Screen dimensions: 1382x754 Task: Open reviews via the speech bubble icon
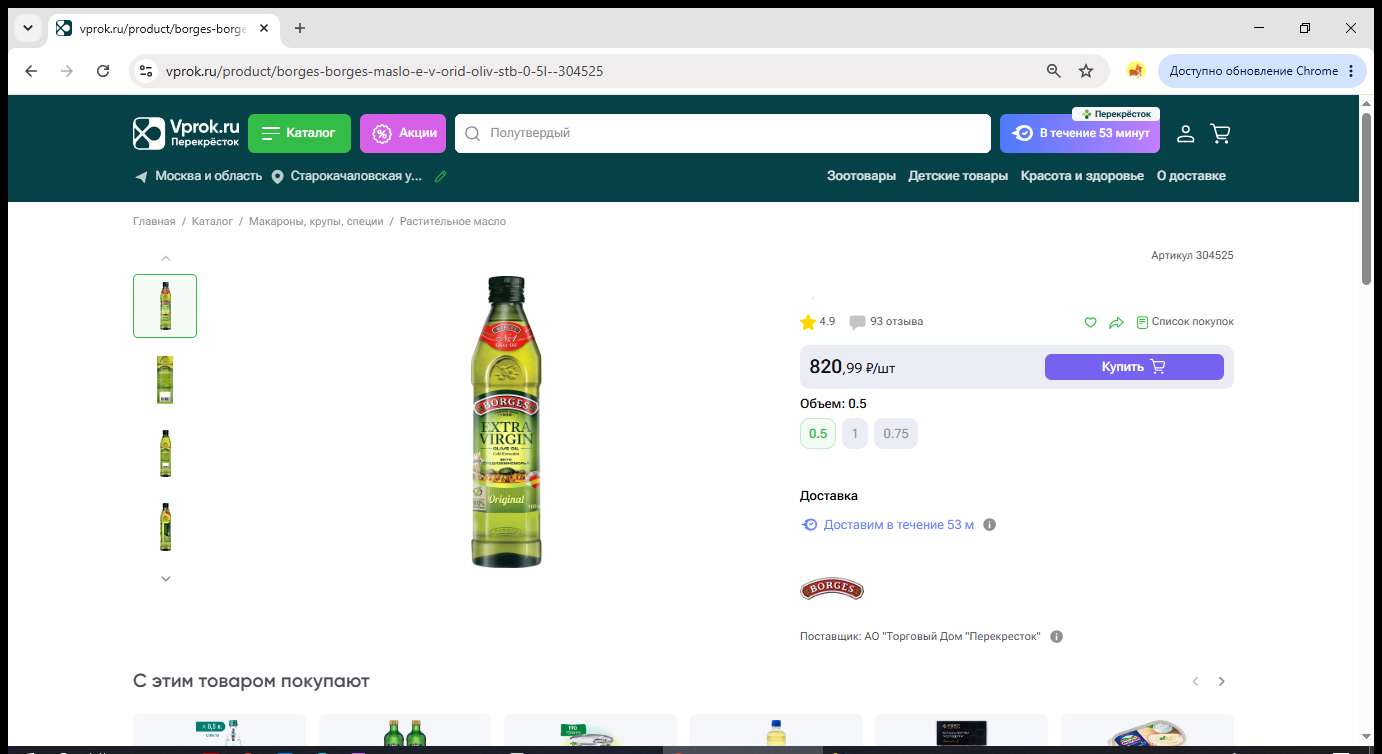coord(857,322)
